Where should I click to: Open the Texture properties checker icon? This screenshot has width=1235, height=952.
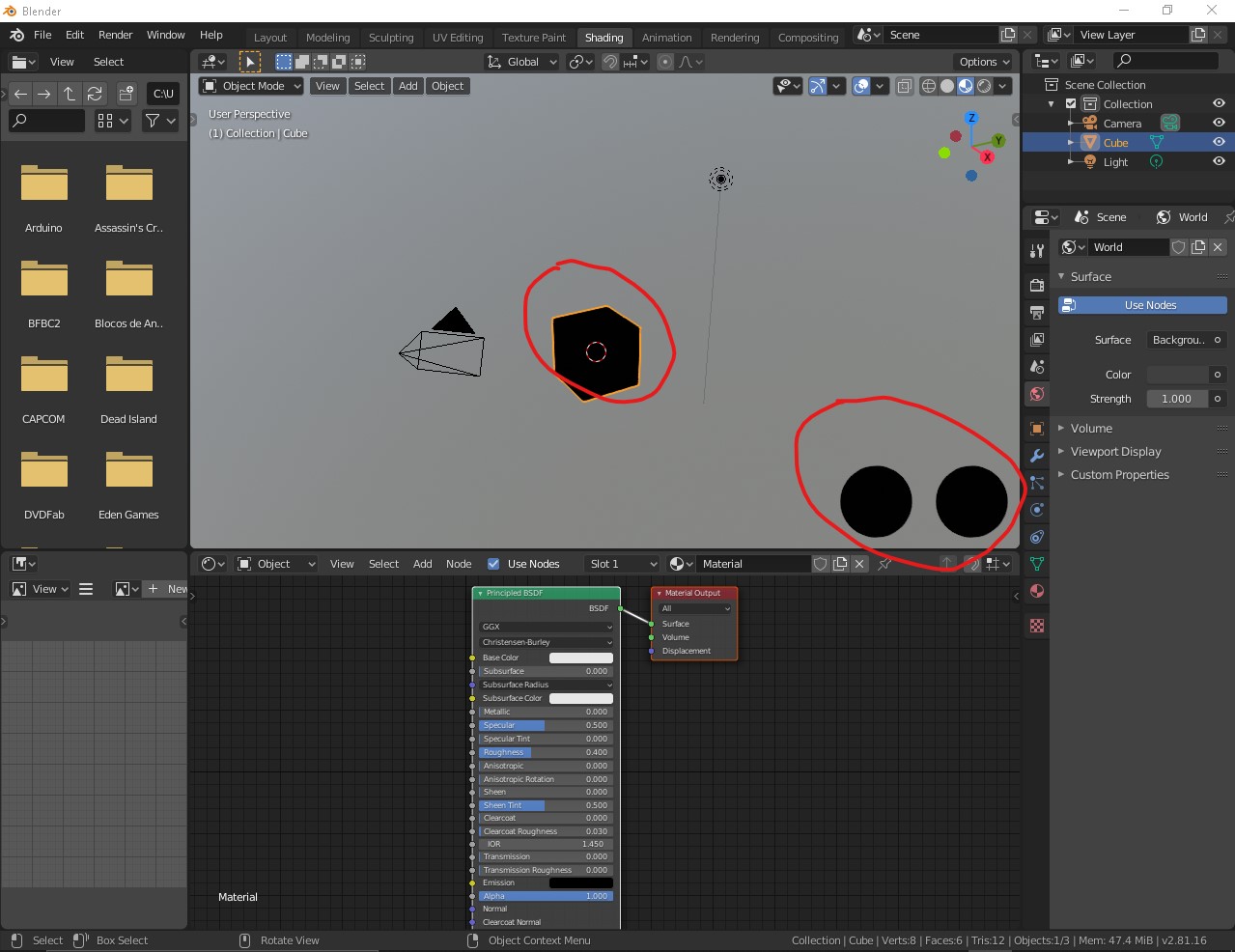[1037, 626]
